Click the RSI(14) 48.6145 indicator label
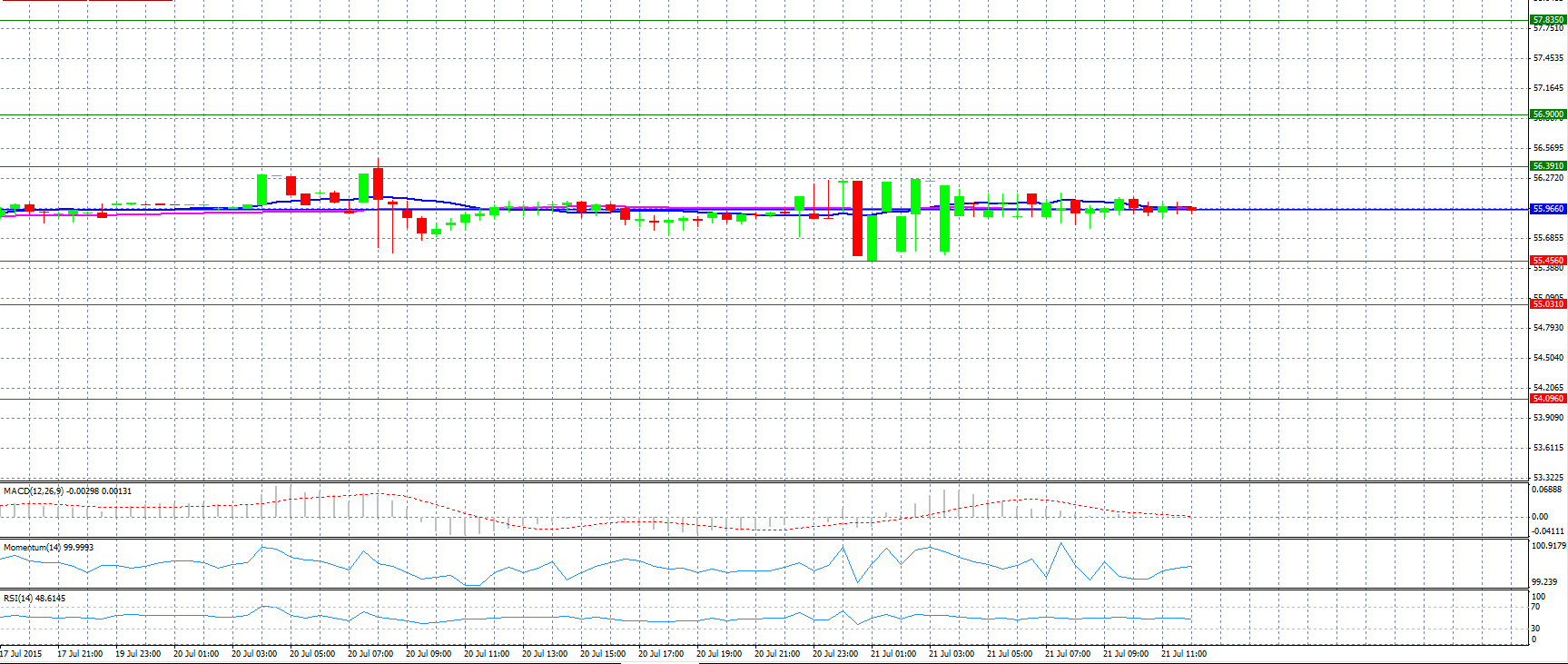The image size is (1568, 664). pyautogui.click(x=35, y=599)
